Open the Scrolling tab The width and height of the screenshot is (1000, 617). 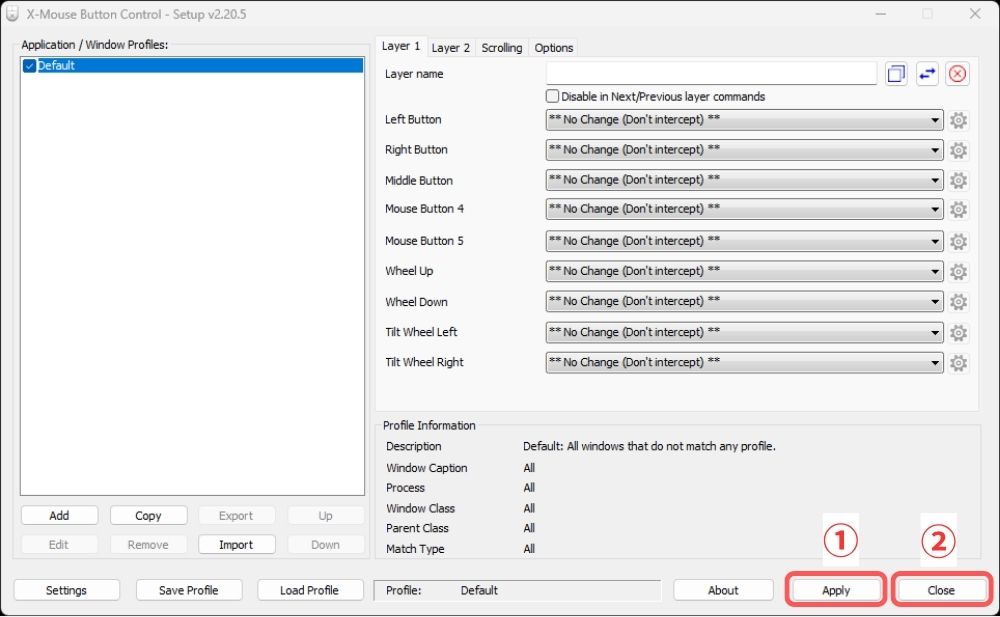501,48
